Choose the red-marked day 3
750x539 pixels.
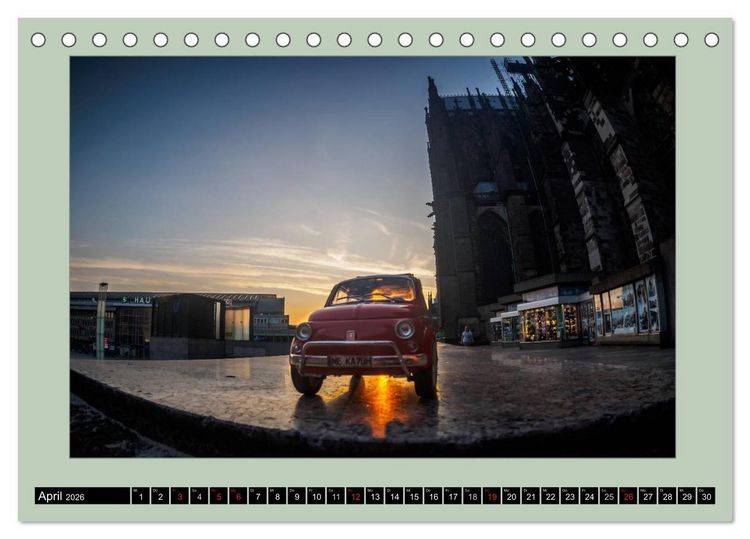coord(180,495)
